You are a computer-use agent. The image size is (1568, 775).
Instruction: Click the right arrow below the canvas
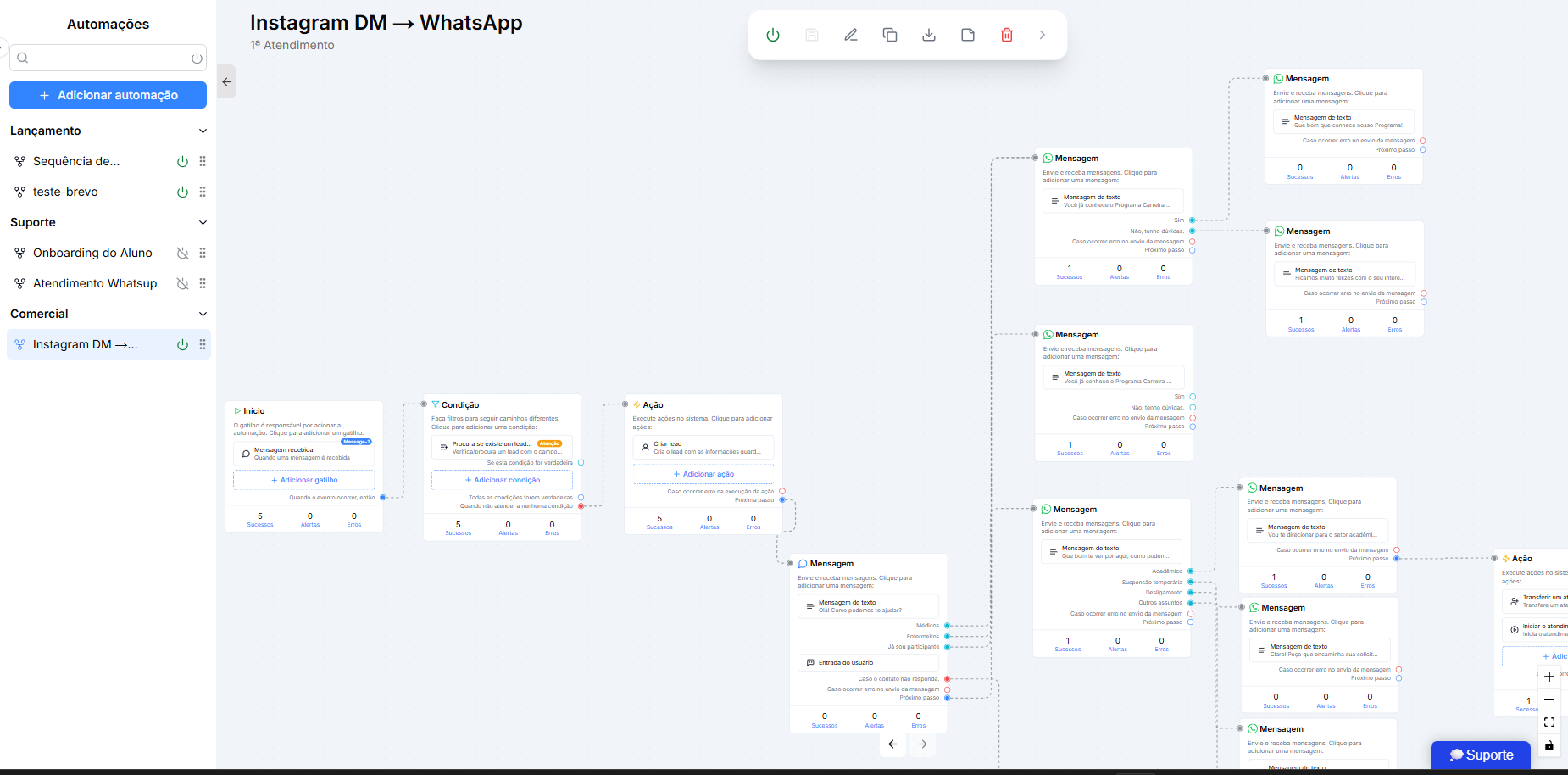point(923,744)
